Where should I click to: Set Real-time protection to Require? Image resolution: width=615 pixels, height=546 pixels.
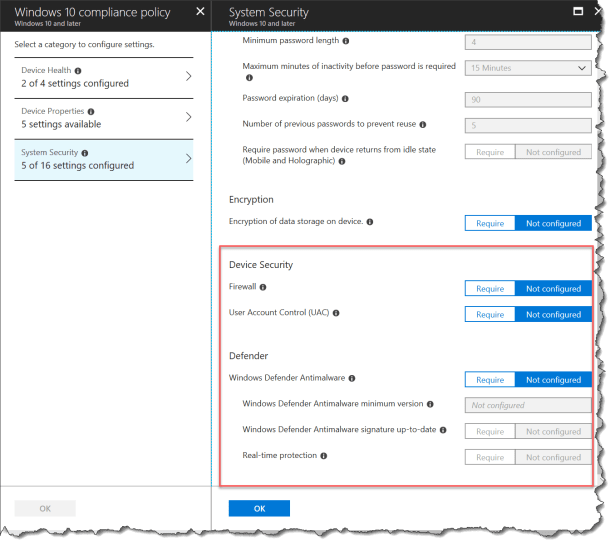[x=490, y=457]
